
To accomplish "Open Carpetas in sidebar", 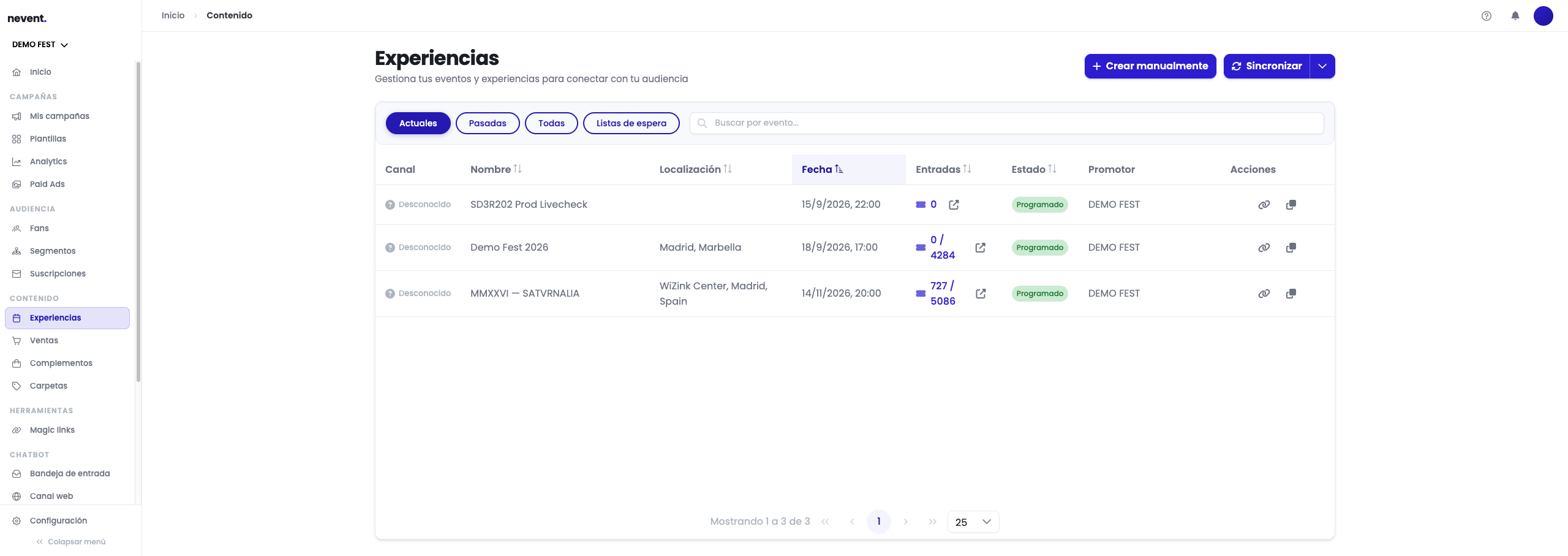I will [x=67, y=386].
